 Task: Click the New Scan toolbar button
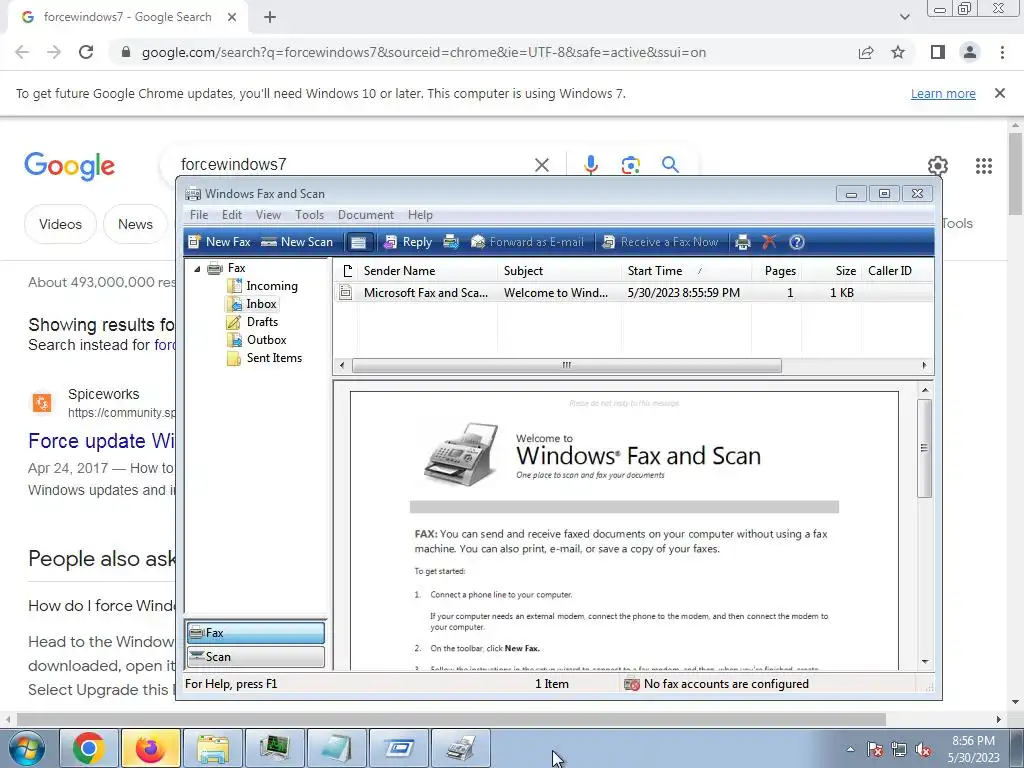(297, 242)
